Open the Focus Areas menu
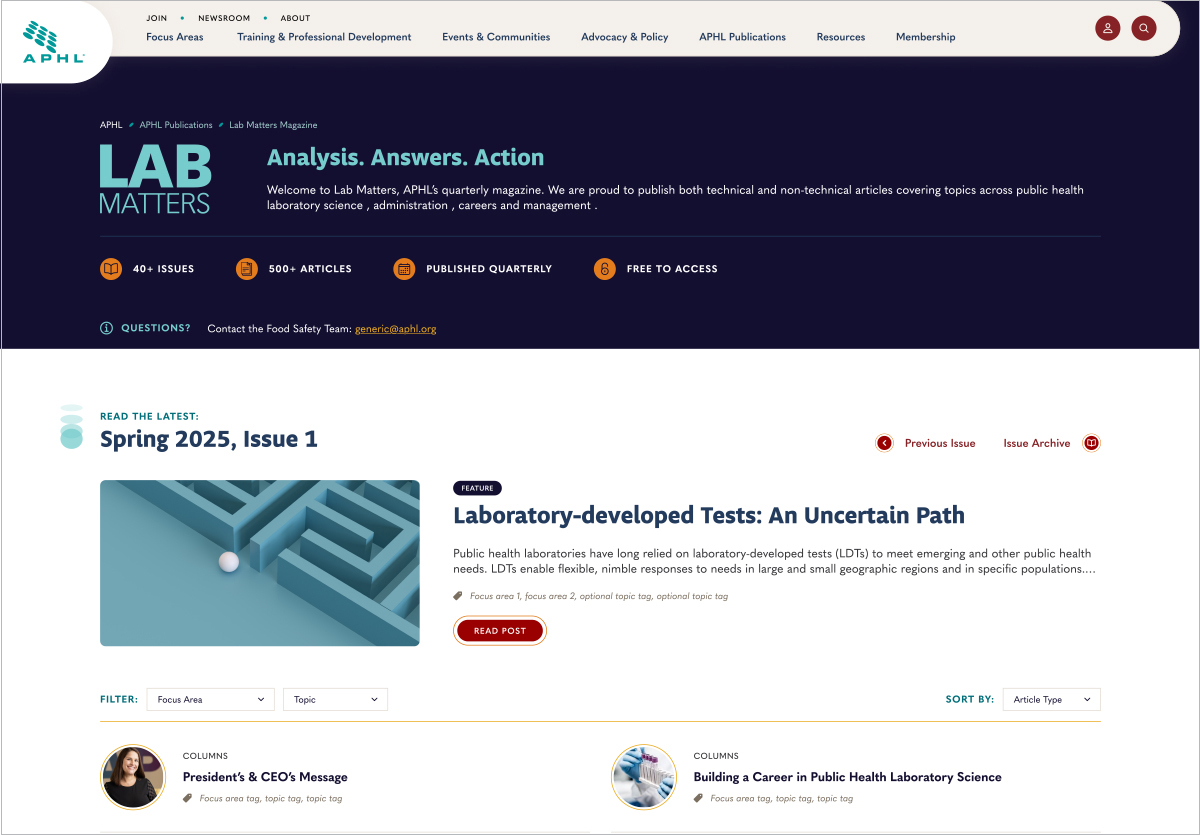Viewport: 1200px width, 835px height. point(175,37)
